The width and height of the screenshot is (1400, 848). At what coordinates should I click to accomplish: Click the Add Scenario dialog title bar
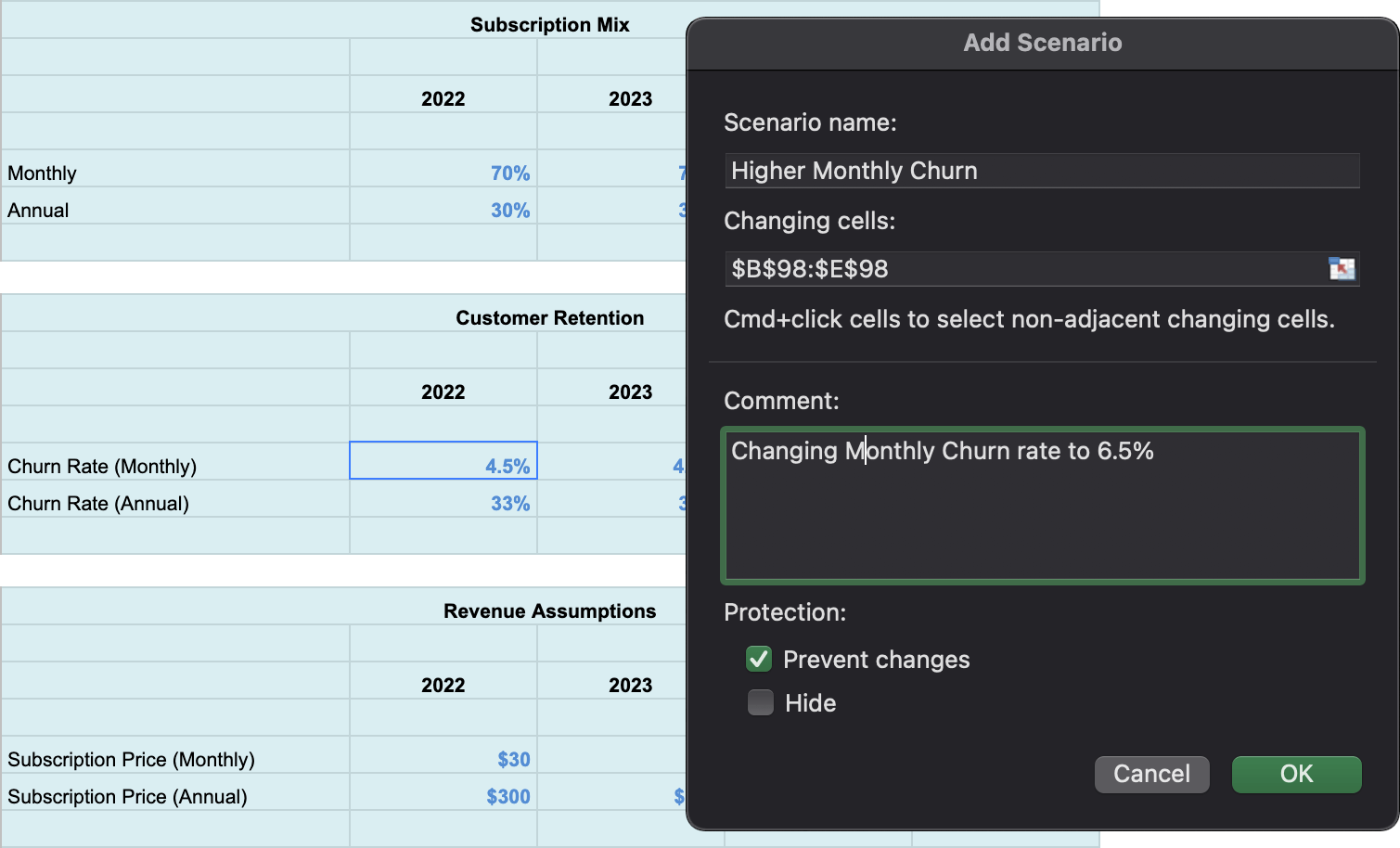click(x=1042, y=43)
